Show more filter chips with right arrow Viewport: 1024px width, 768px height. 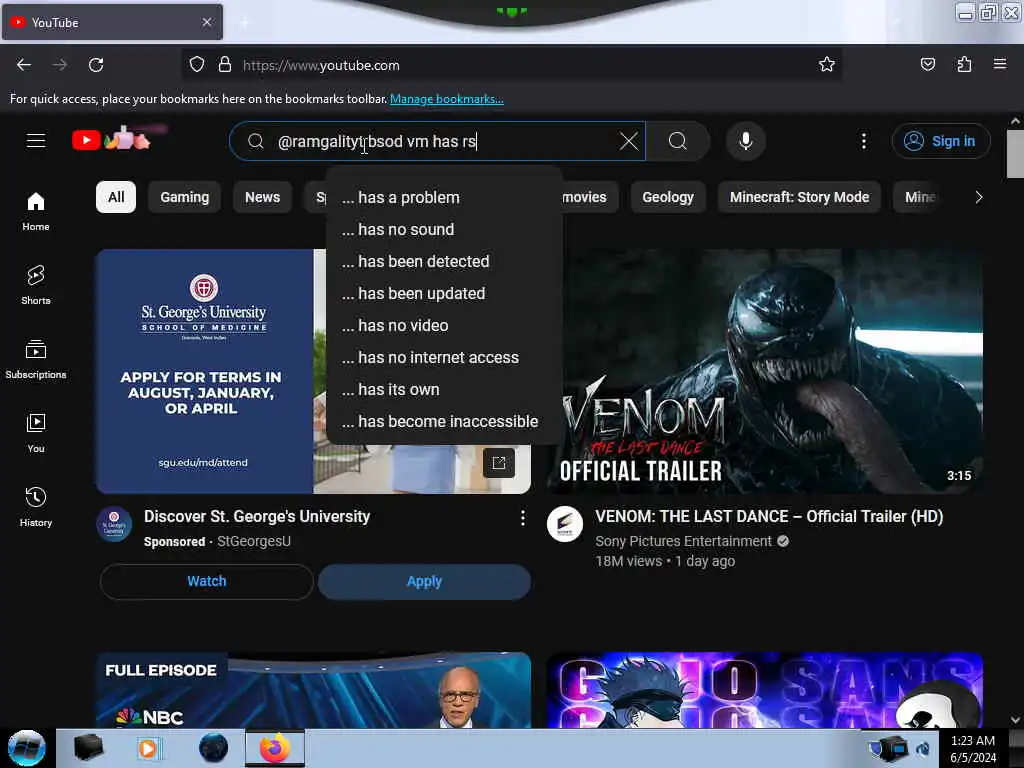[978, 197]
